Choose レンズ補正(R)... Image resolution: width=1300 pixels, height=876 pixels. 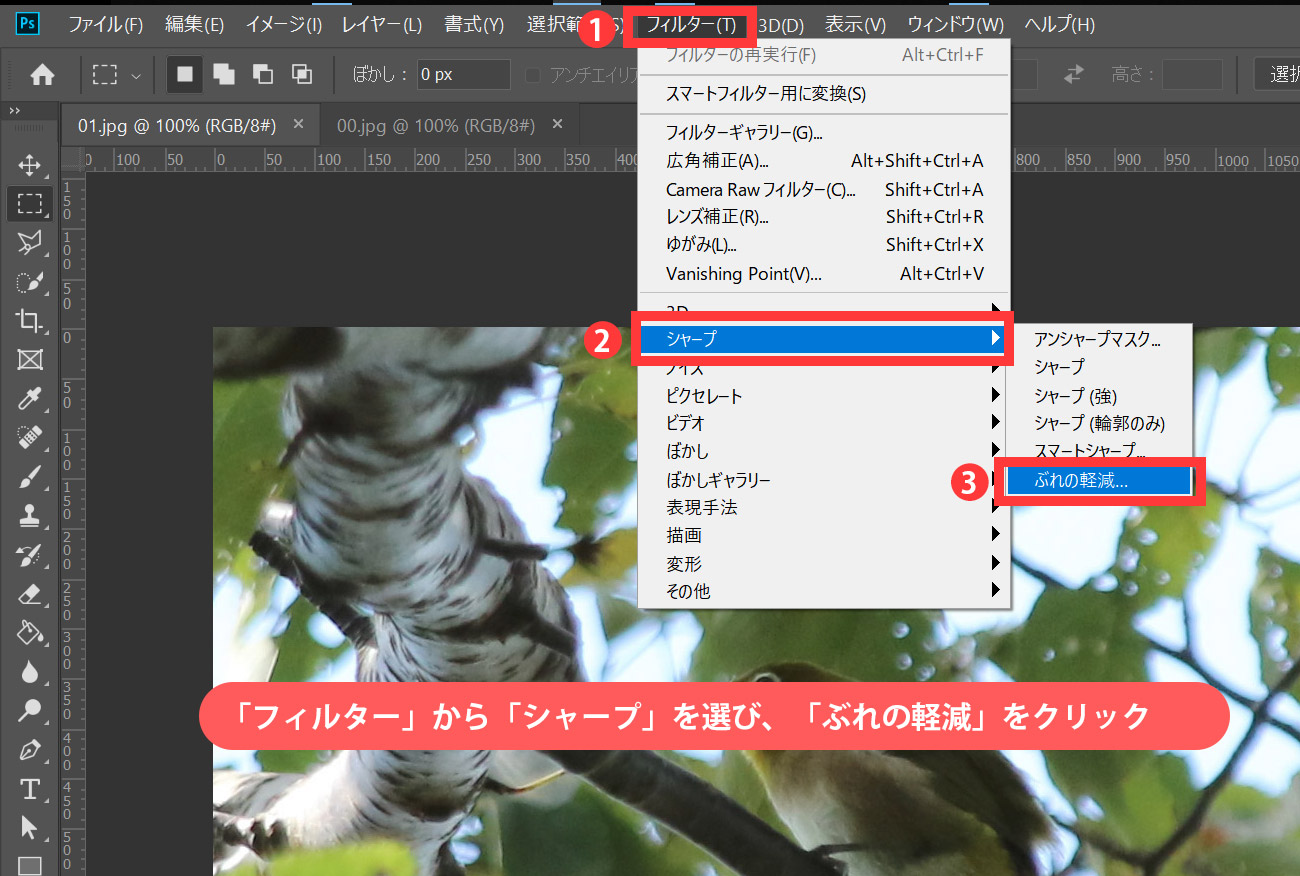[x=825, y=217]
